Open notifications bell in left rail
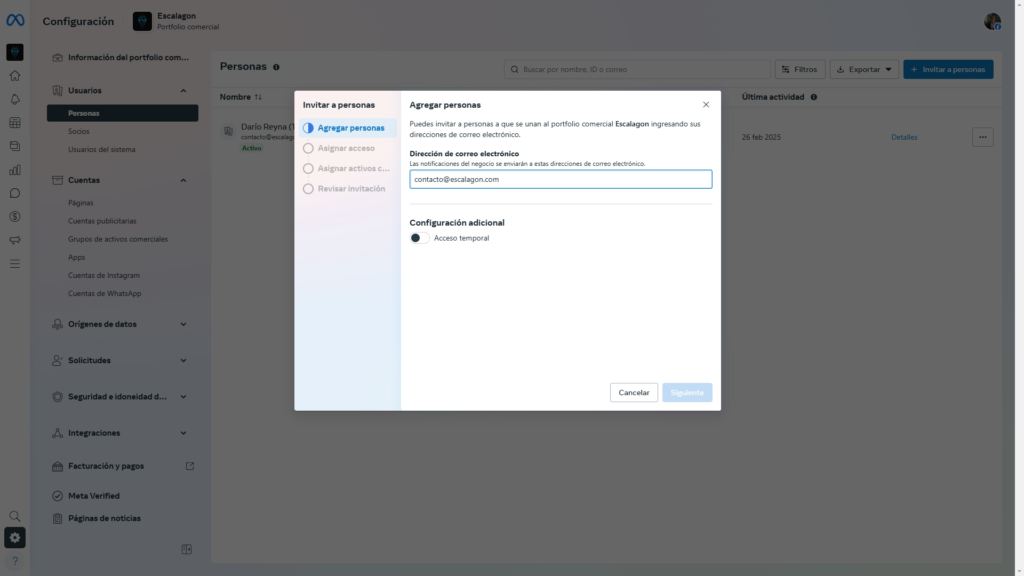This screenshot has height=576, width=1024. 15,99
